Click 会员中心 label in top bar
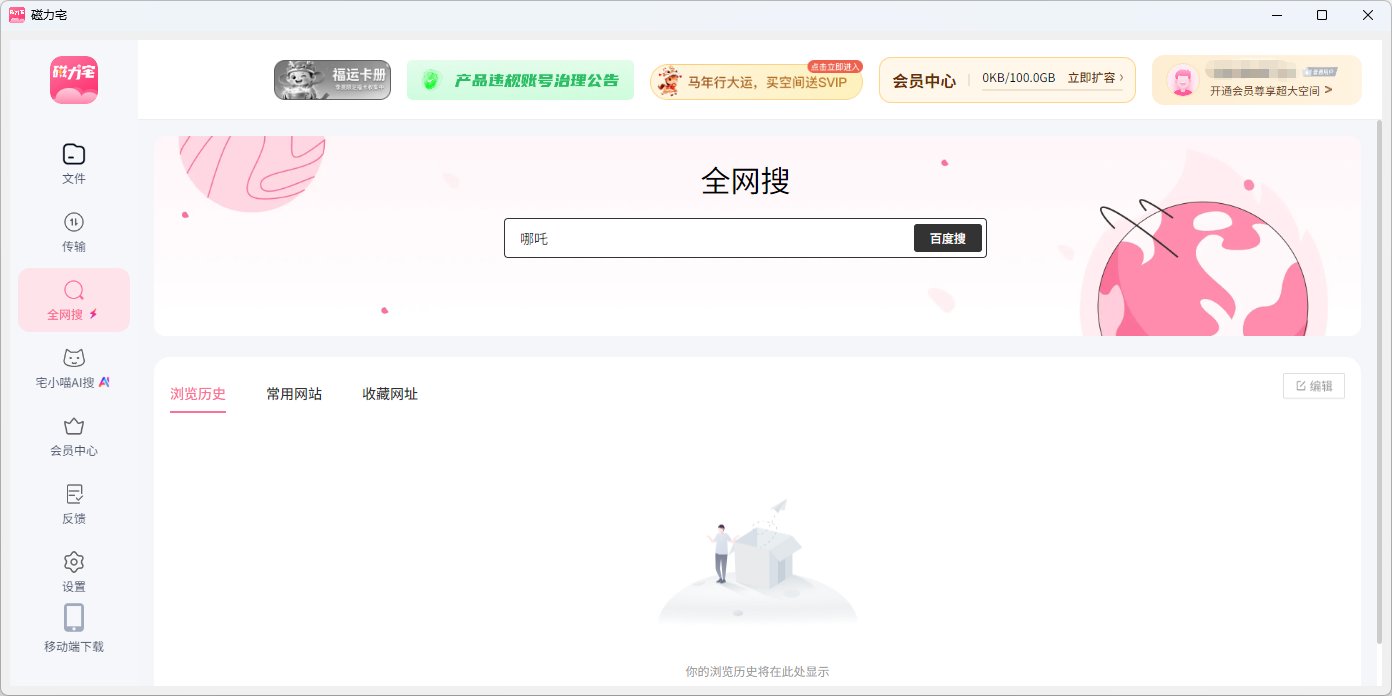The width and height of the screenshot is (1392, 696). [924, 81]
